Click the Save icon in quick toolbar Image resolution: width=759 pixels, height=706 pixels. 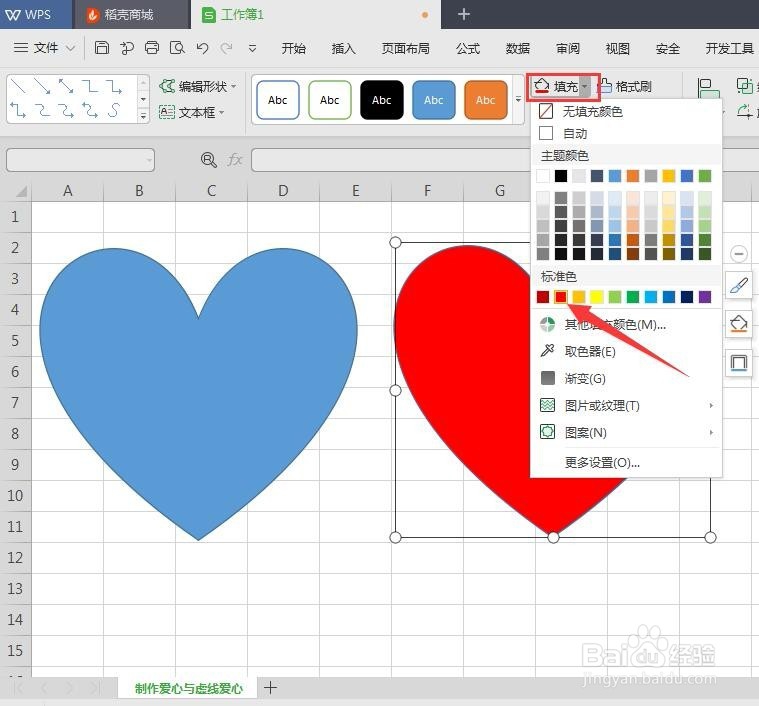click(x=102, y=47)
